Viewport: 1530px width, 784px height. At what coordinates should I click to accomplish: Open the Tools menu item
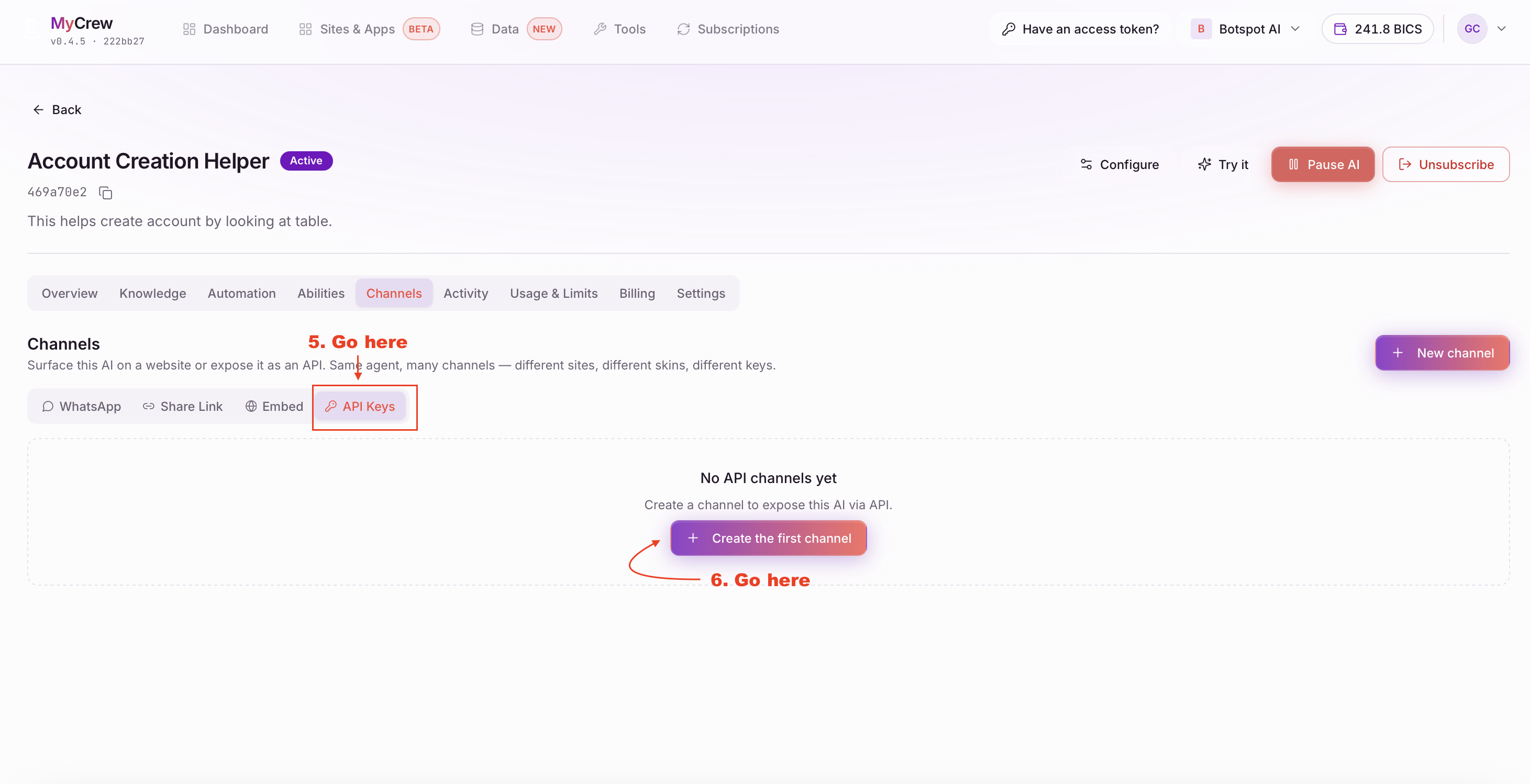(619, 29)
